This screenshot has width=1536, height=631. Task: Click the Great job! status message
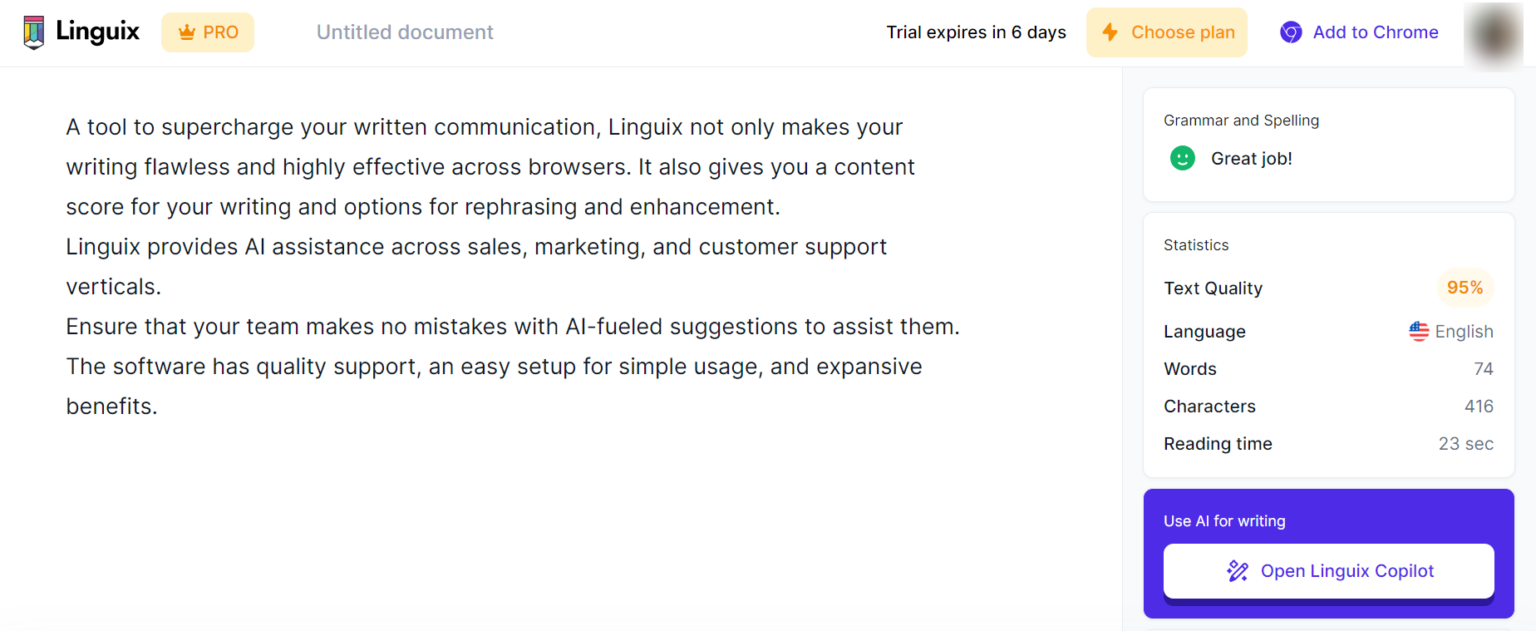(1251, 158)
